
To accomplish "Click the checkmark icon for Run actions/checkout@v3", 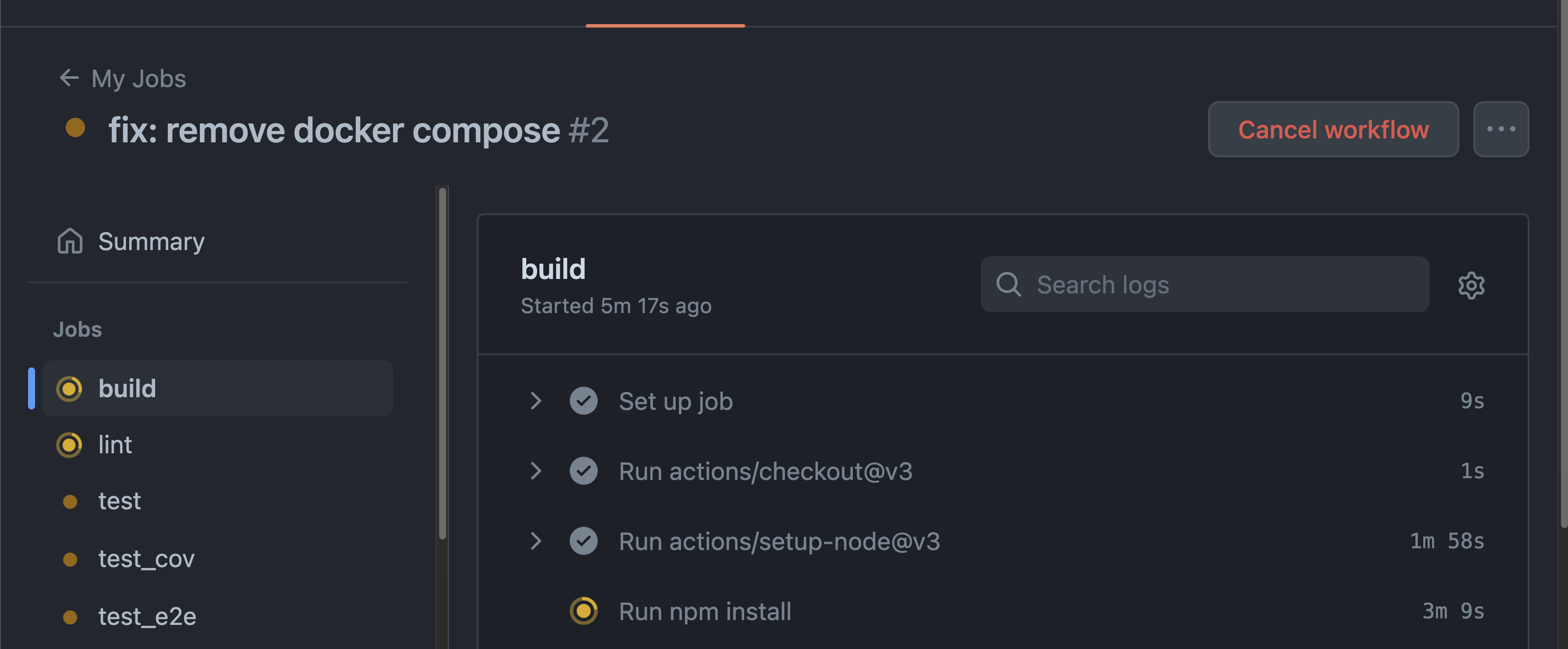I will (x=584, y=471).
